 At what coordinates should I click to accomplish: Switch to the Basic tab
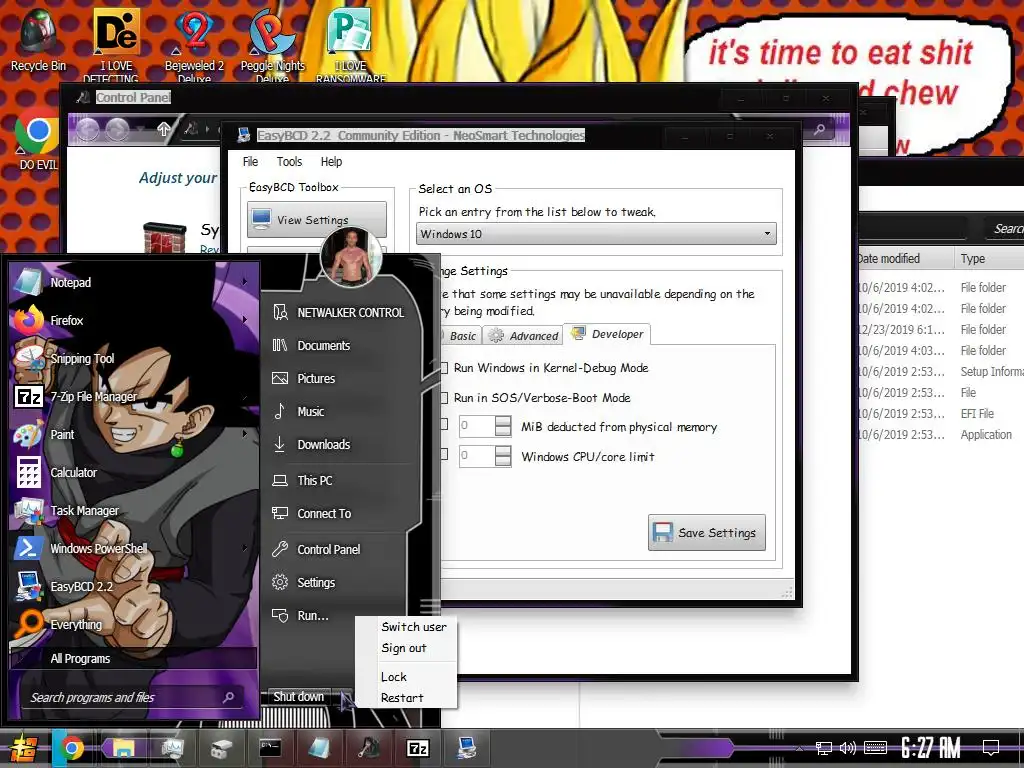point(462,336)
